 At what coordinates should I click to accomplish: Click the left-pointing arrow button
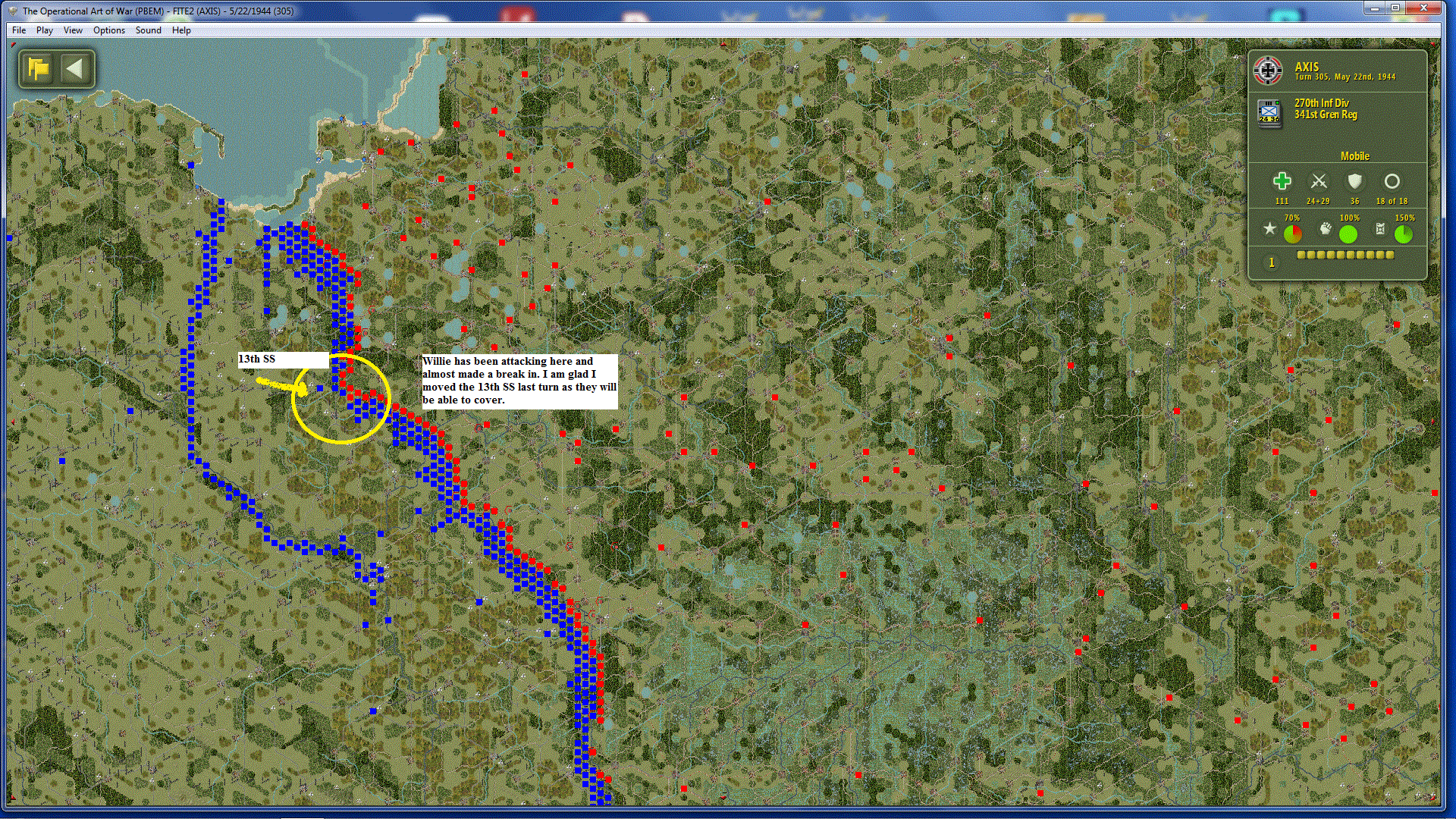click(x=74, y=69)
